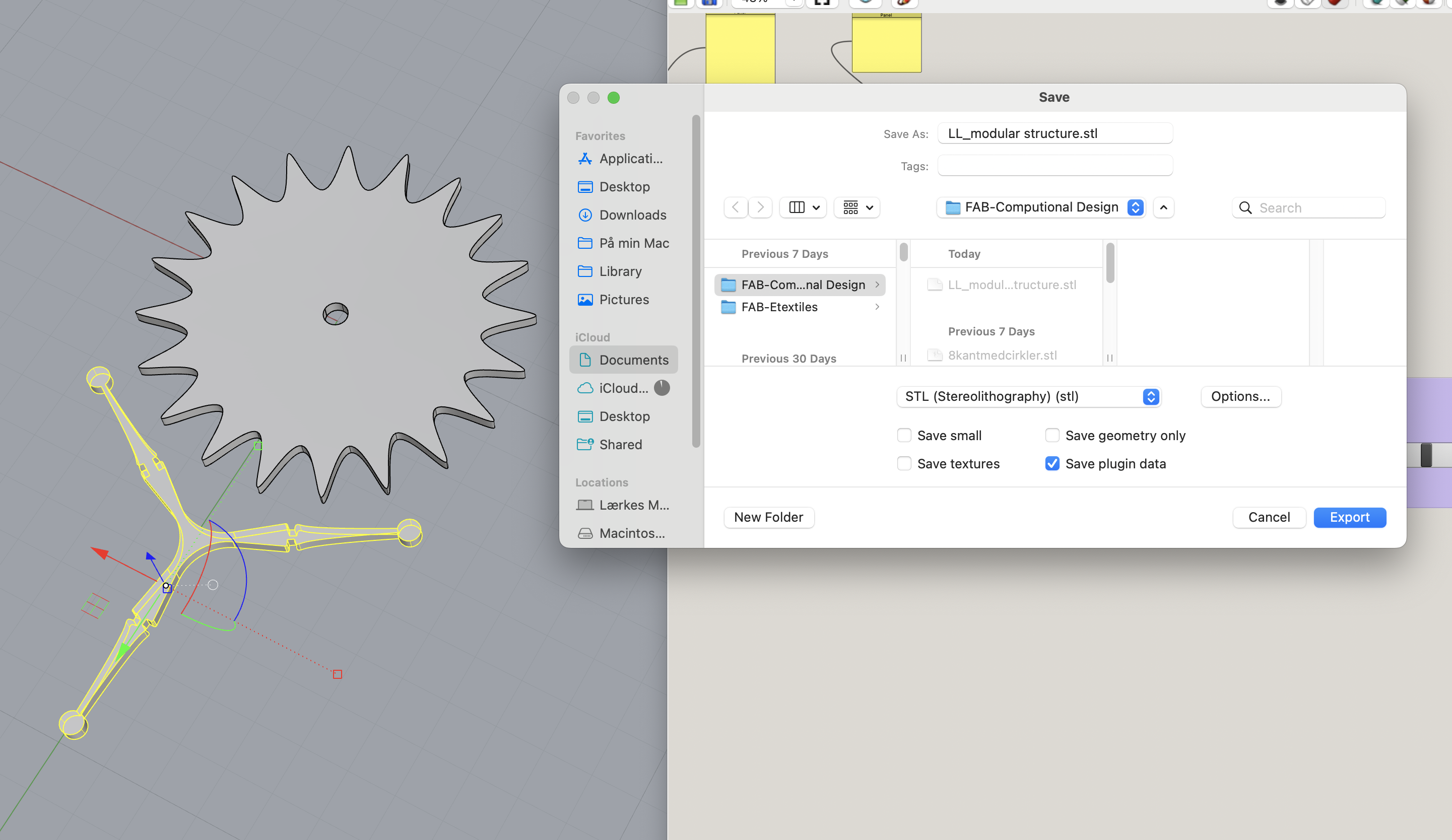Open the STL file format dropdown
This screenshot has height=840, width=1452.
(1029, 396)
